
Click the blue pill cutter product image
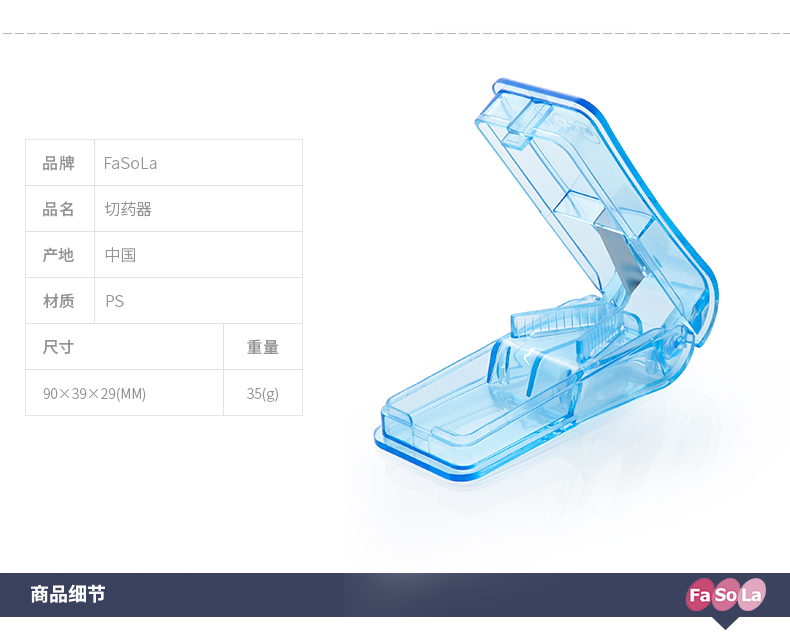point(547,281)
